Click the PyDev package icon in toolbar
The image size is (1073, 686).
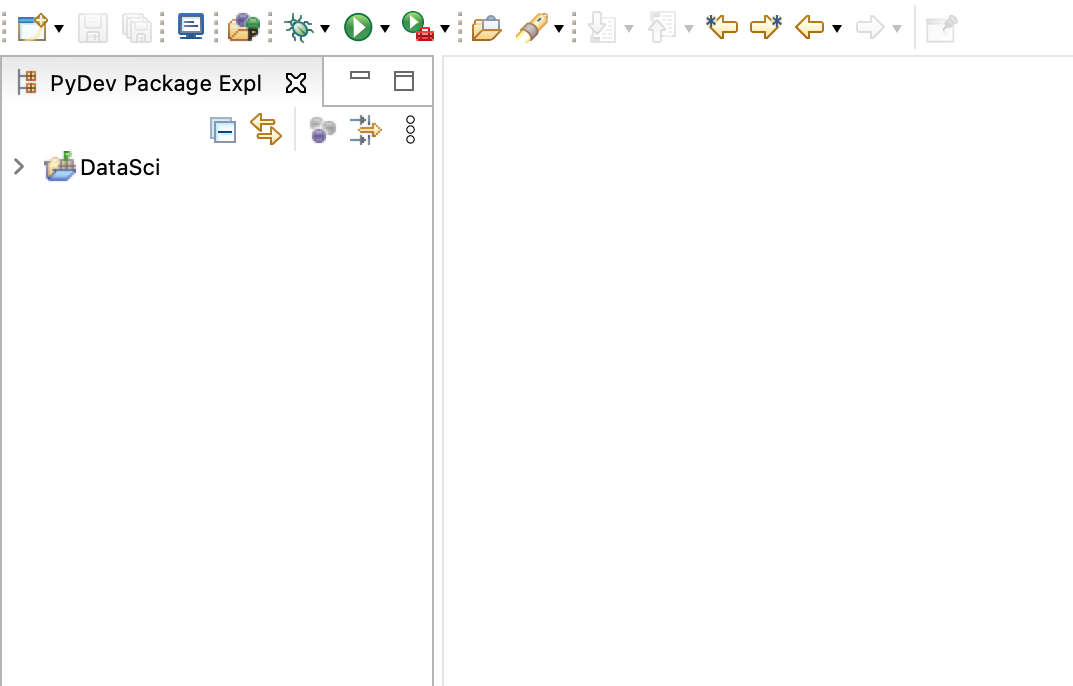[244, 27]
